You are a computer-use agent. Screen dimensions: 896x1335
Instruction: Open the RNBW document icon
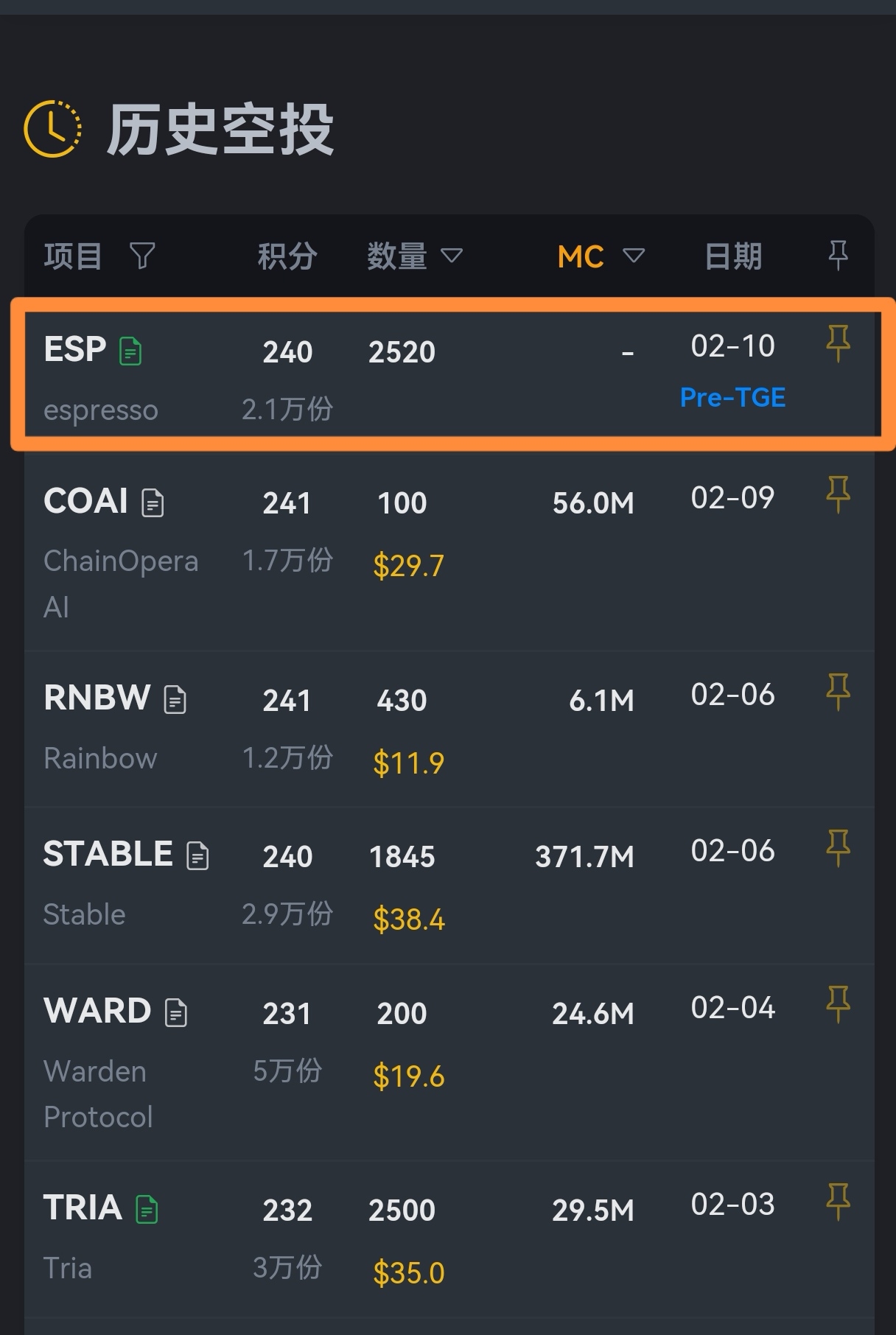pos(175,699)
